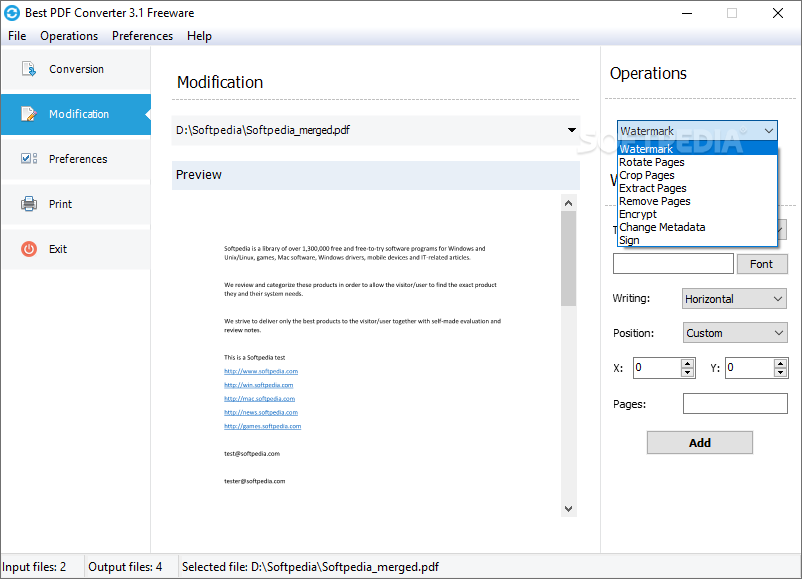The image size is (802, 579).
Task: Decrease the X value with down arrow
Action: coord(687,373)
